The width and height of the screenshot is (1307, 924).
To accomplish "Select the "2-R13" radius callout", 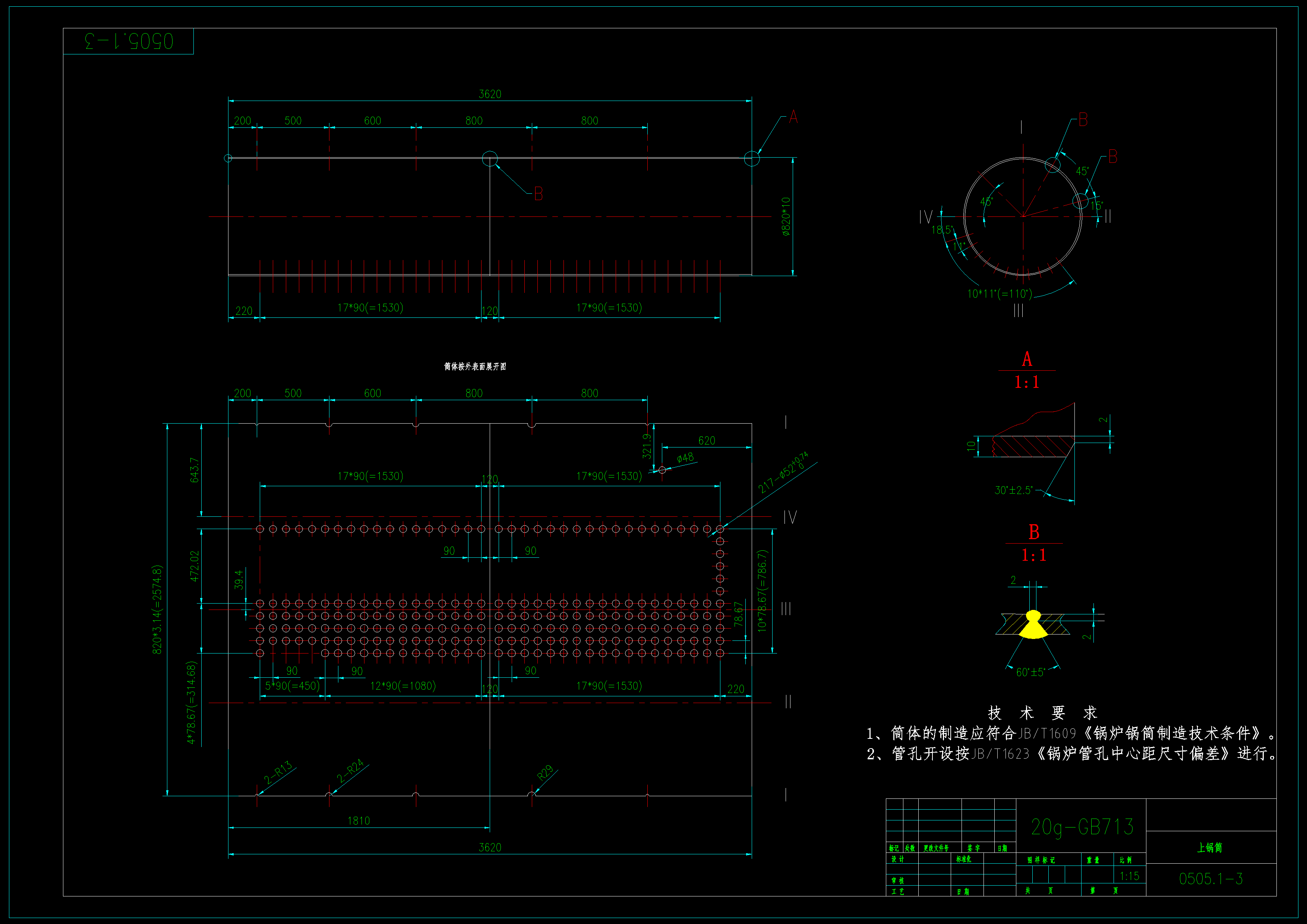I will point(278,772).
